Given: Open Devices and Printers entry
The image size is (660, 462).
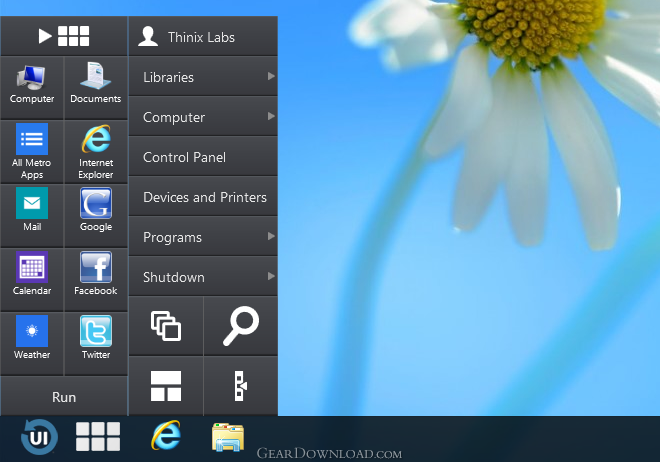Looking at the screenshot, I should coord(203,197).
